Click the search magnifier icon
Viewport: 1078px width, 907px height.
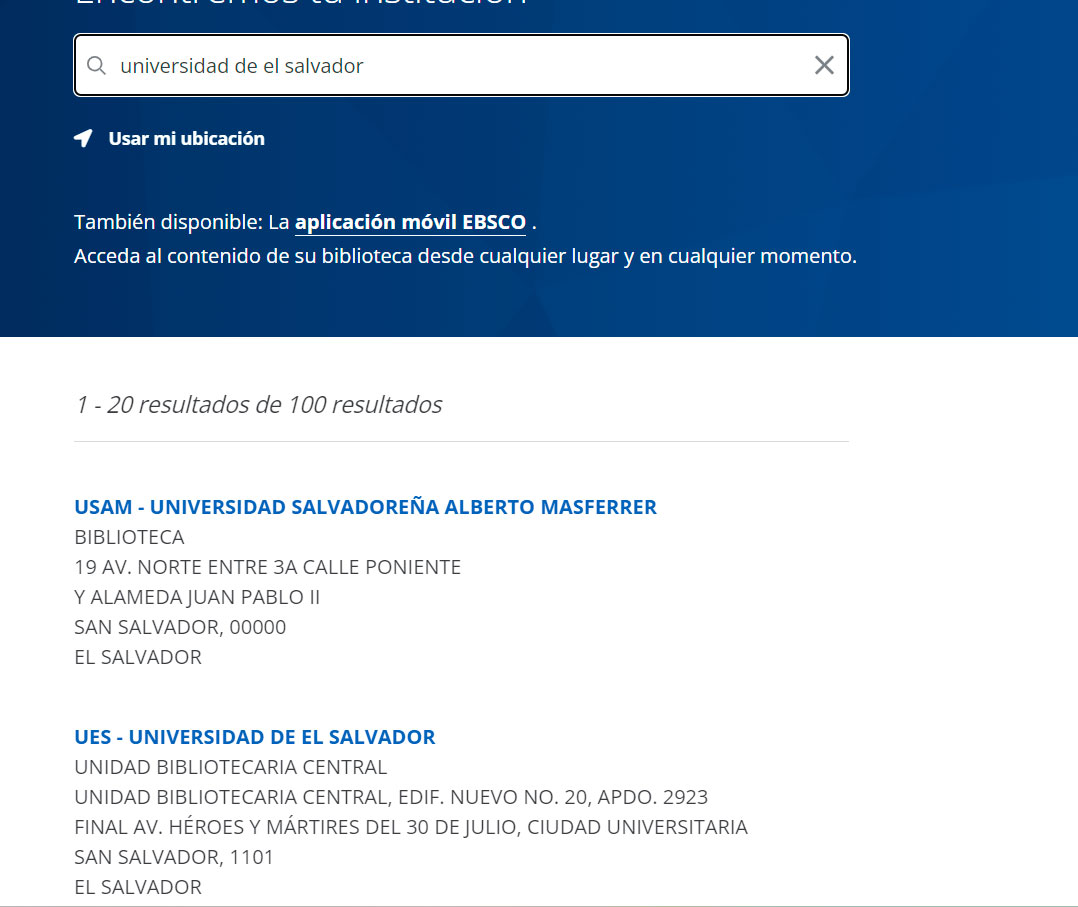(96, 65)
